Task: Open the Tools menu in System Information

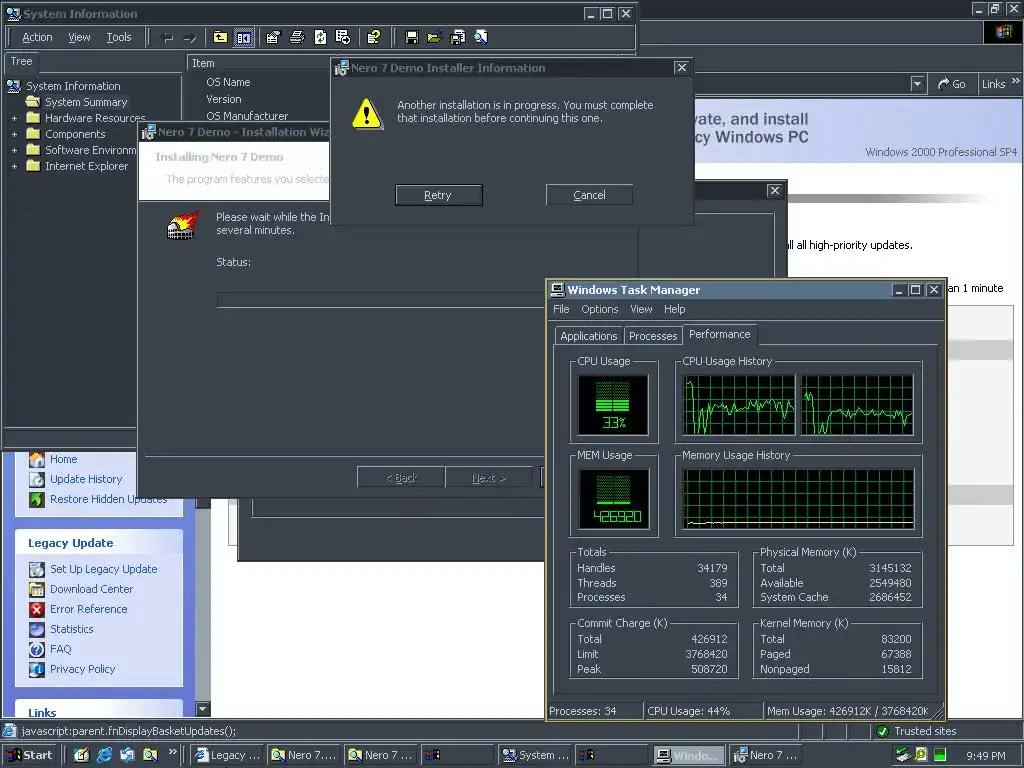Action: click(119, 37)
